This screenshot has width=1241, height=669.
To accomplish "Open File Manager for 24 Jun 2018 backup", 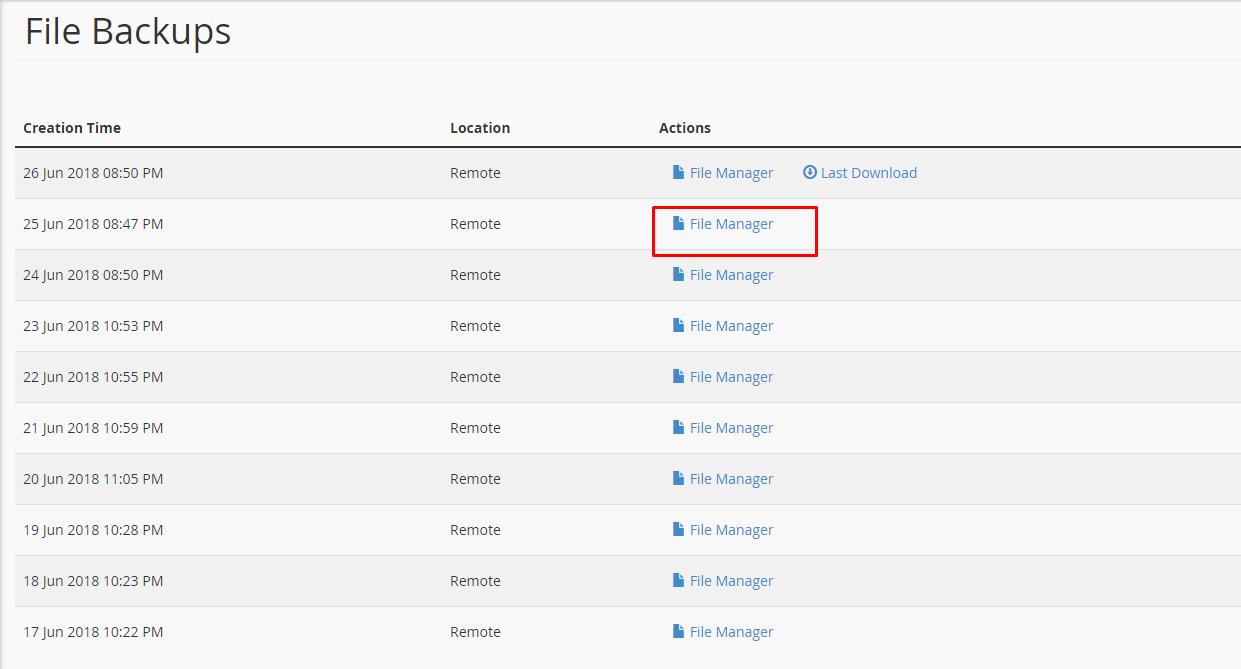I will coord(731,275).
